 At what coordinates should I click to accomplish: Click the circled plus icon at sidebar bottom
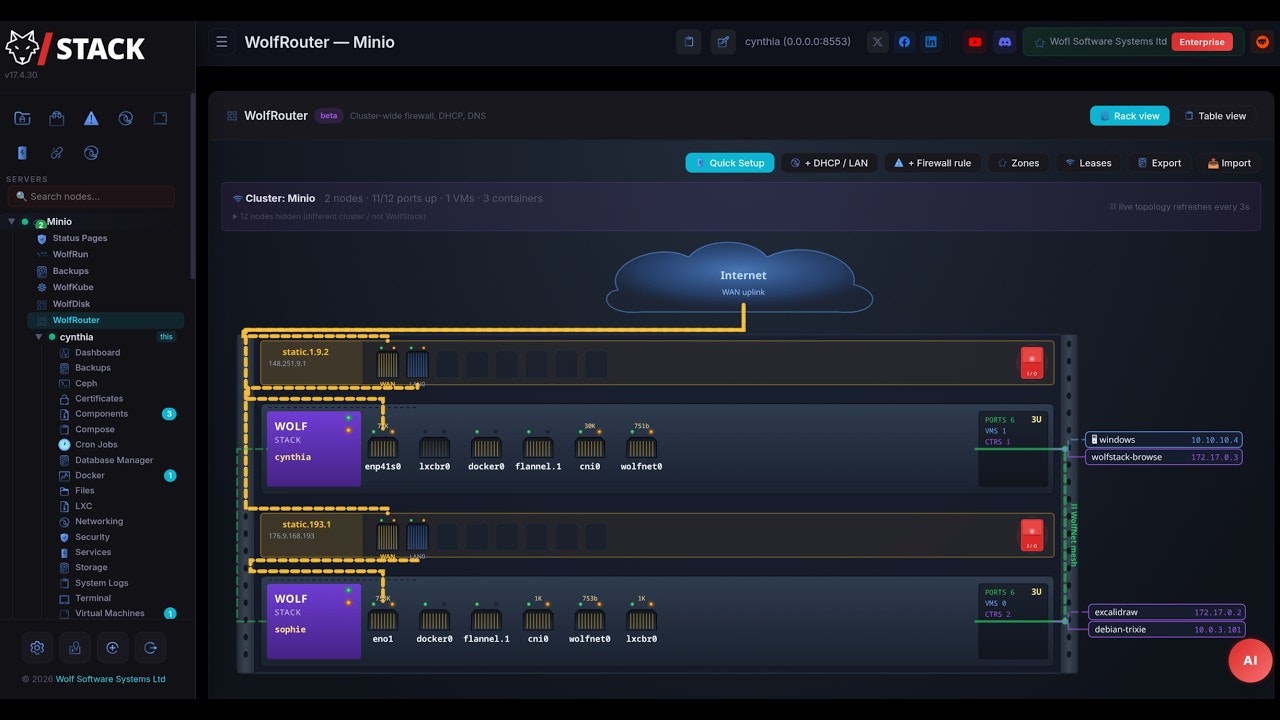112,647
